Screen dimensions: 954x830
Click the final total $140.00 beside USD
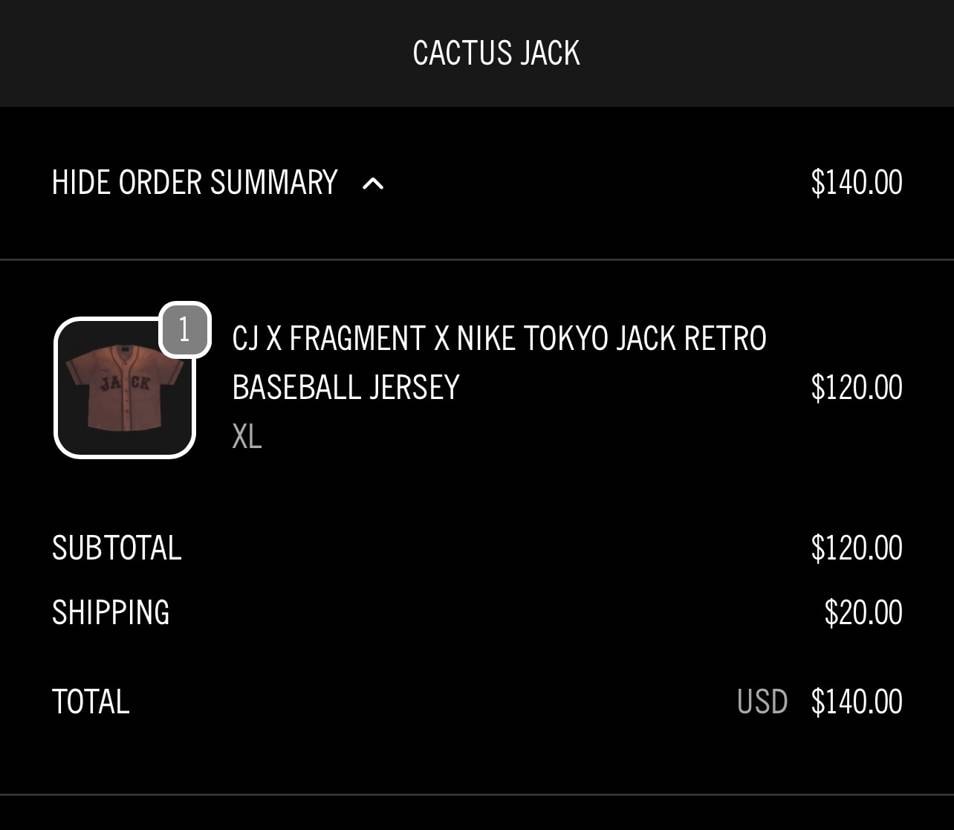[x=856, y=702]
